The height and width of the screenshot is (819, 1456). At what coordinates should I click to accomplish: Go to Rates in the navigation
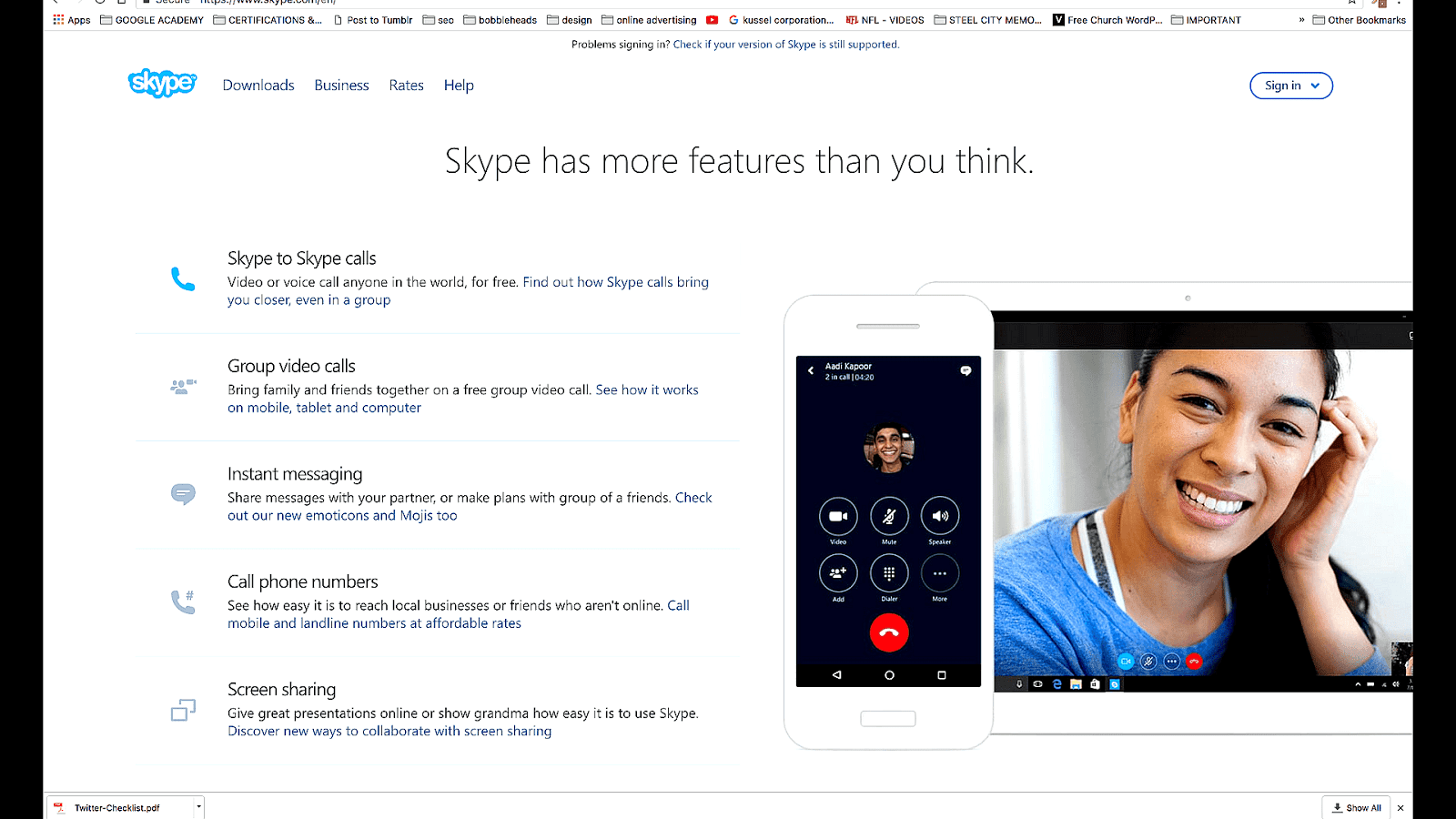coord(406,86)
